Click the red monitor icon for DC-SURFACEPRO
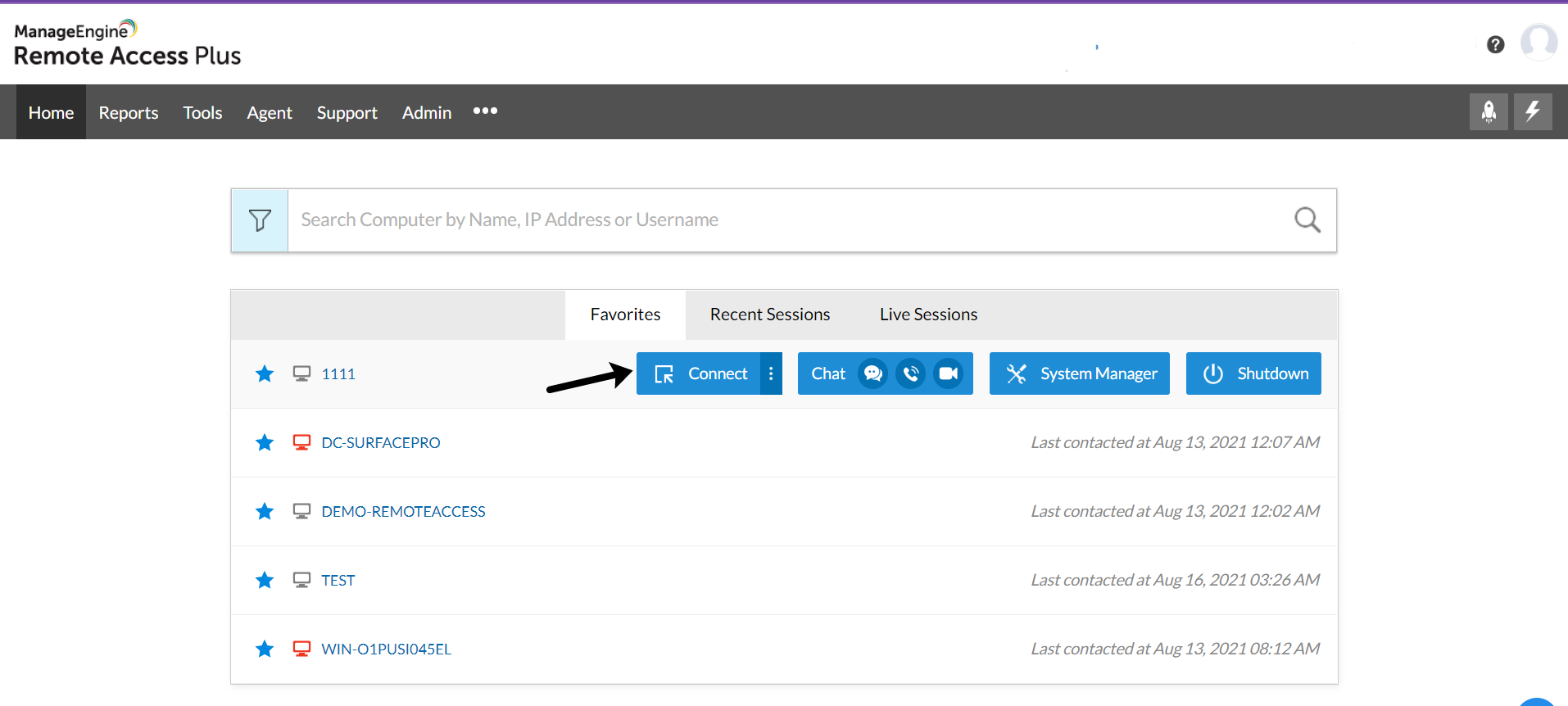The height and width of the screenshot is (706, 1568). (301, 442)
